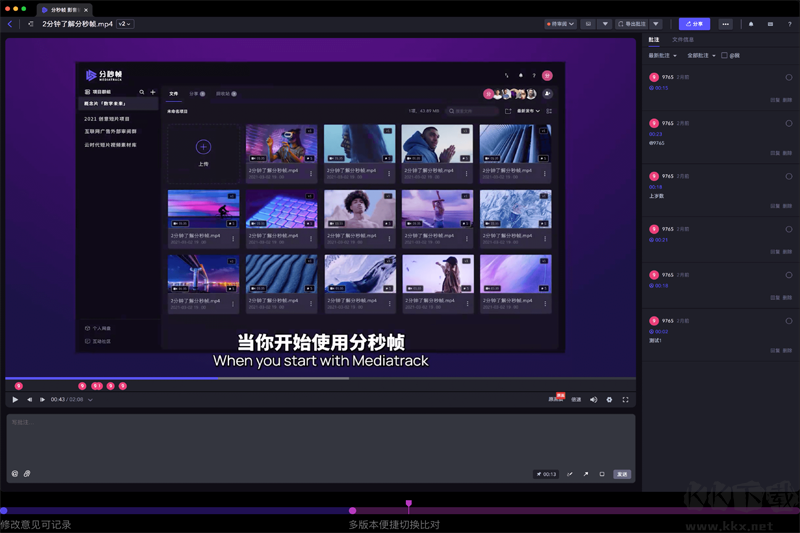
Task: Click the purple dot above 修改意见可记录
Action: (4, 511)
